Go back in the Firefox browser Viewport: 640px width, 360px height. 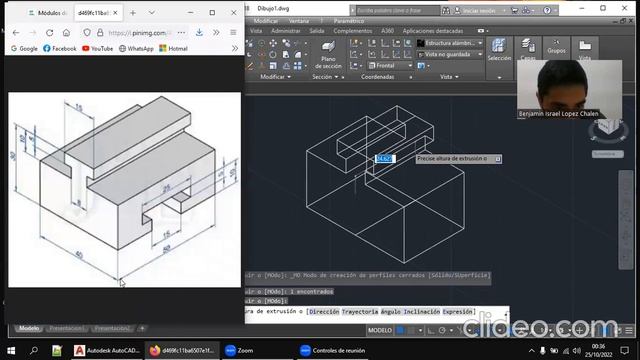(x=16, y=33)
